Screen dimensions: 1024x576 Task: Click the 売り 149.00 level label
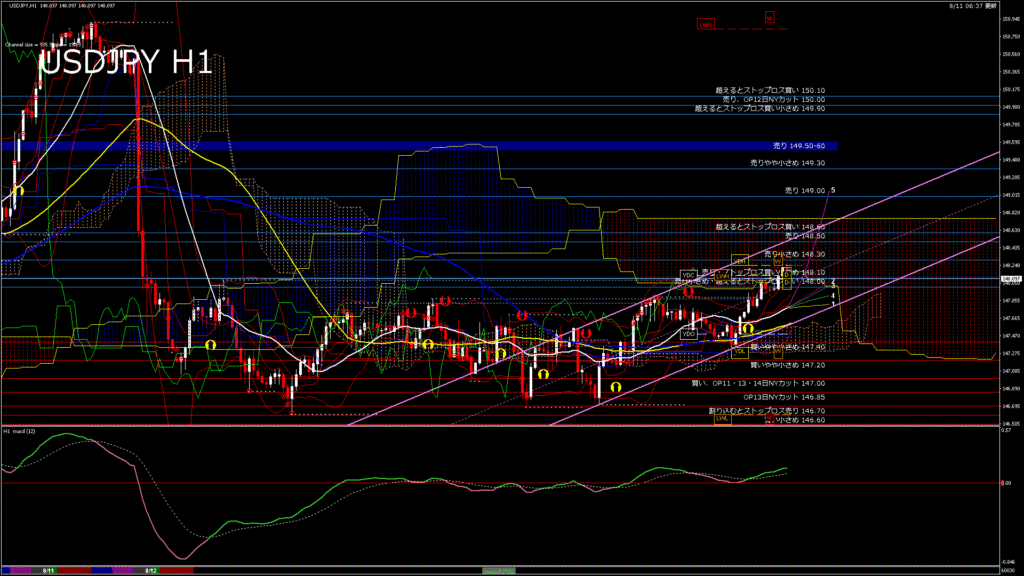[x=805, y=190]
